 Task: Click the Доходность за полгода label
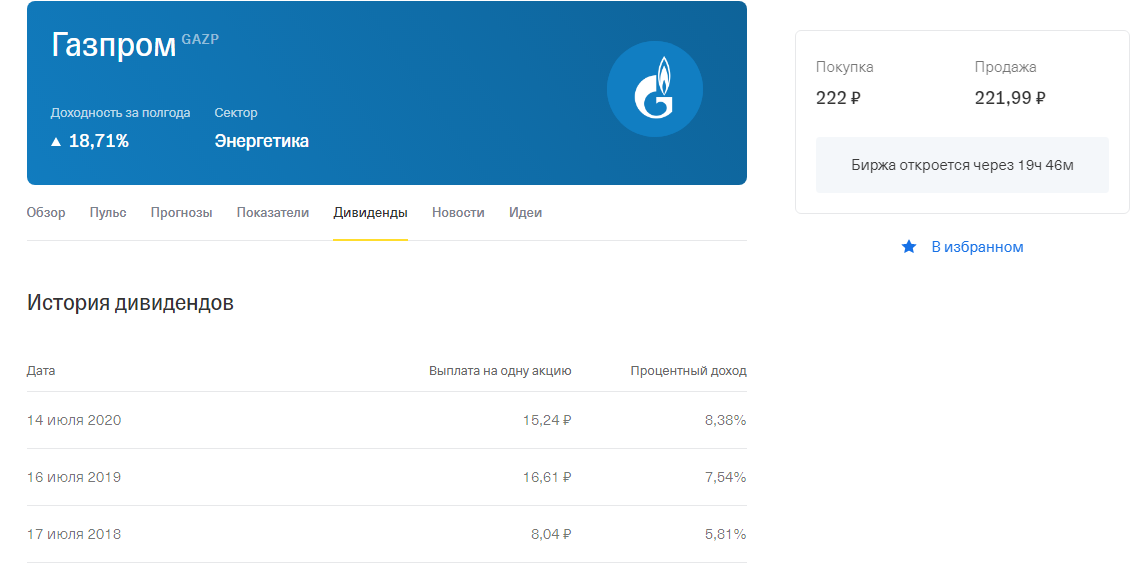click(120, 113)
